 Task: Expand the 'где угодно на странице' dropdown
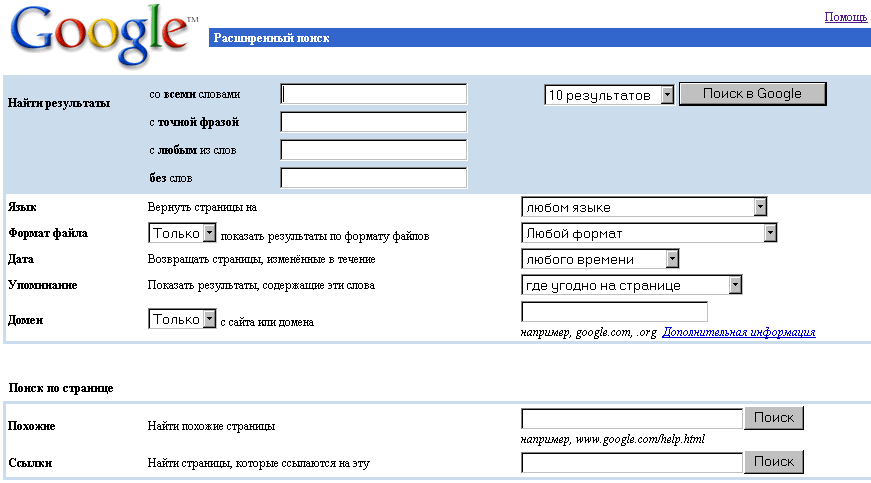[x=632, y=285]
